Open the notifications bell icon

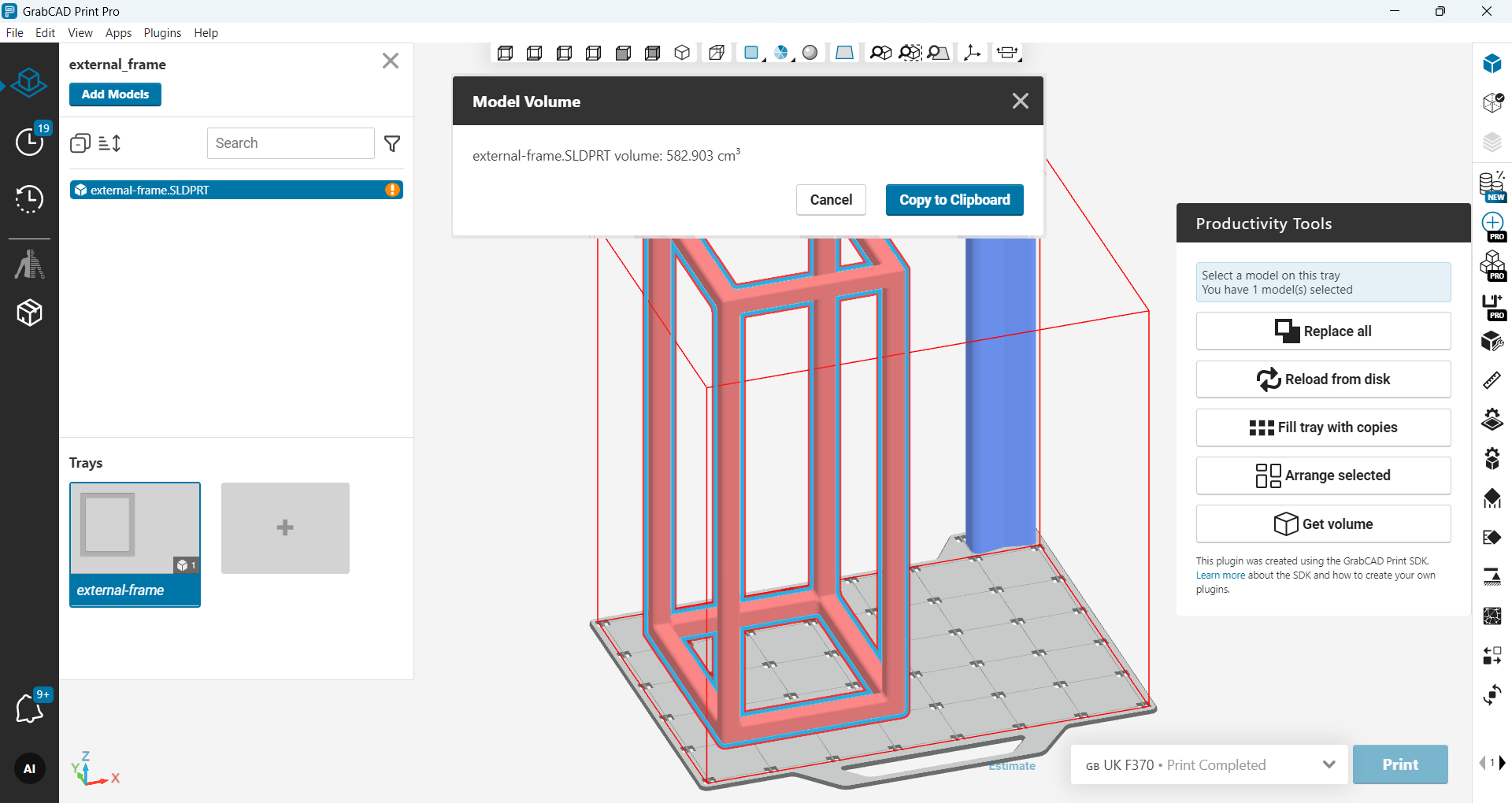pyautogui.click(x=29, y=709)
